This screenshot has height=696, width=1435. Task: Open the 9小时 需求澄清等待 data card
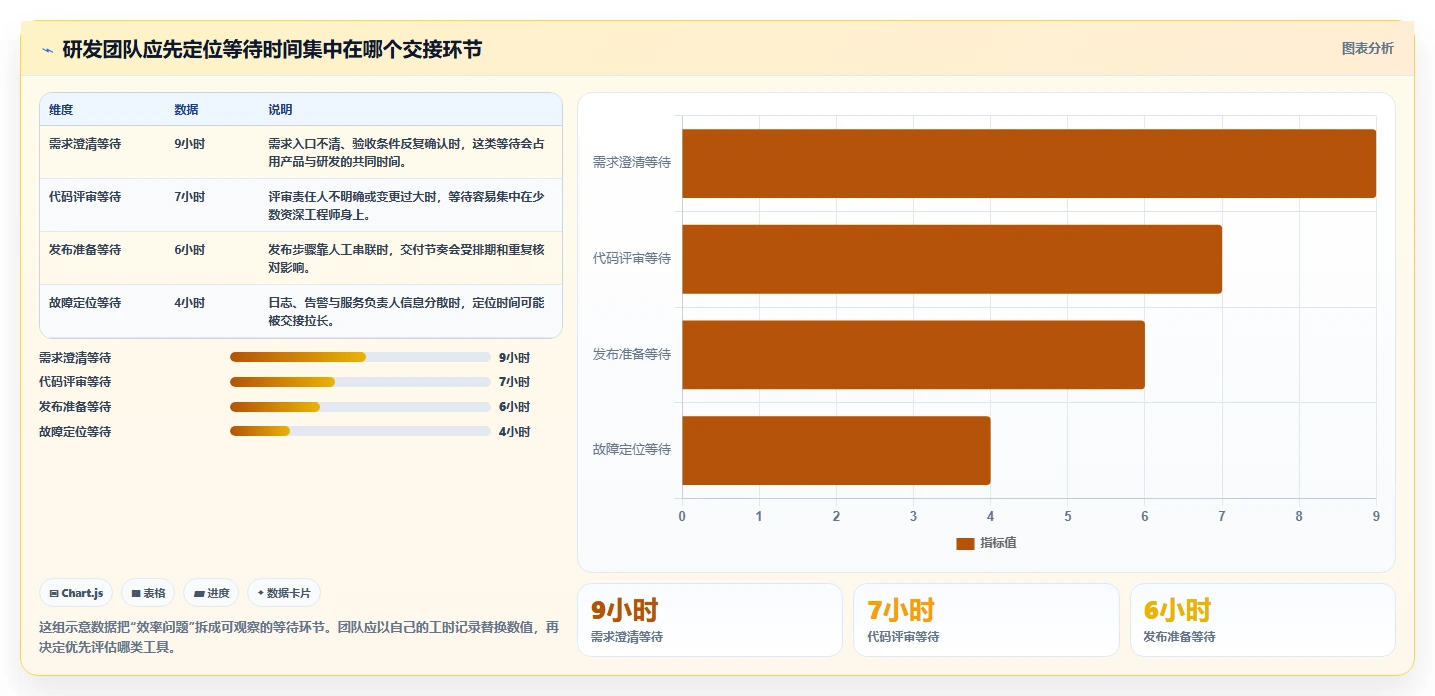coord(710,620)
